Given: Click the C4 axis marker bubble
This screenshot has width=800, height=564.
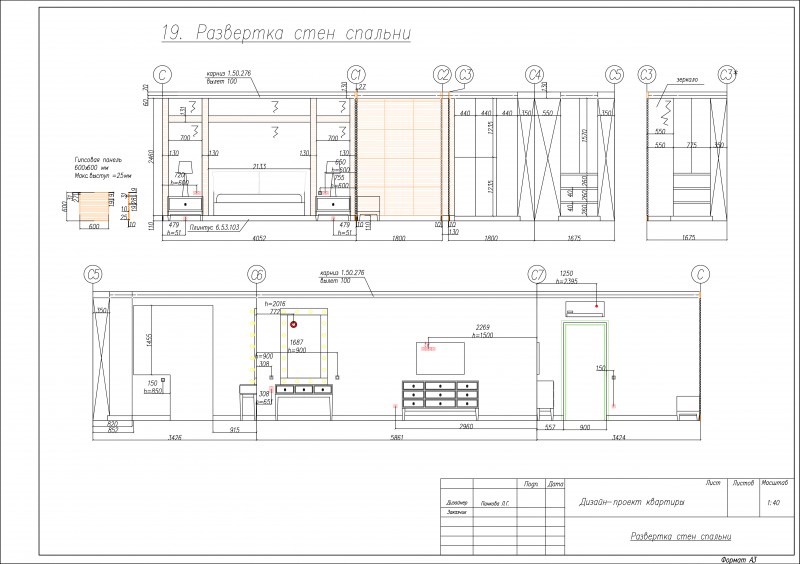Looking at the screenshot, I should (x=534, y=75).
